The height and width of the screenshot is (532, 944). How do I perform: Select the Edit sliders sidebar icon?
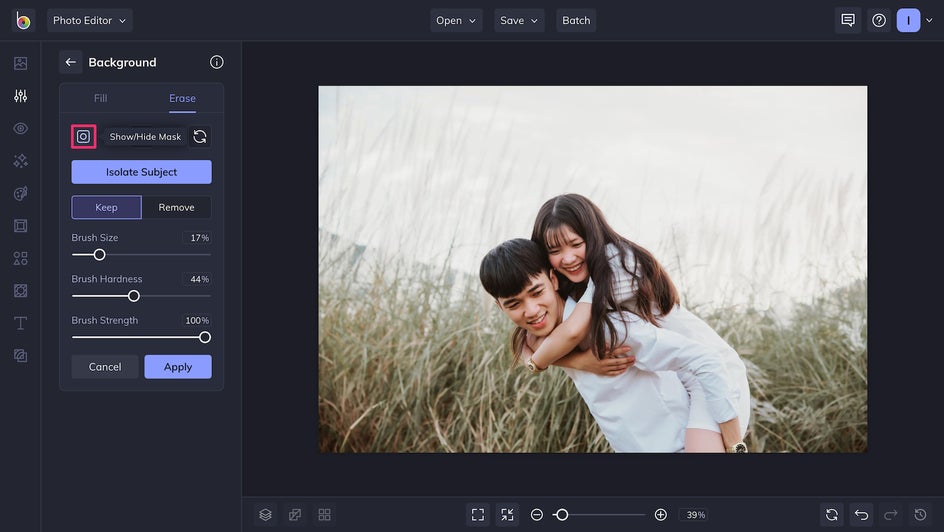click(x=20, y=96)
